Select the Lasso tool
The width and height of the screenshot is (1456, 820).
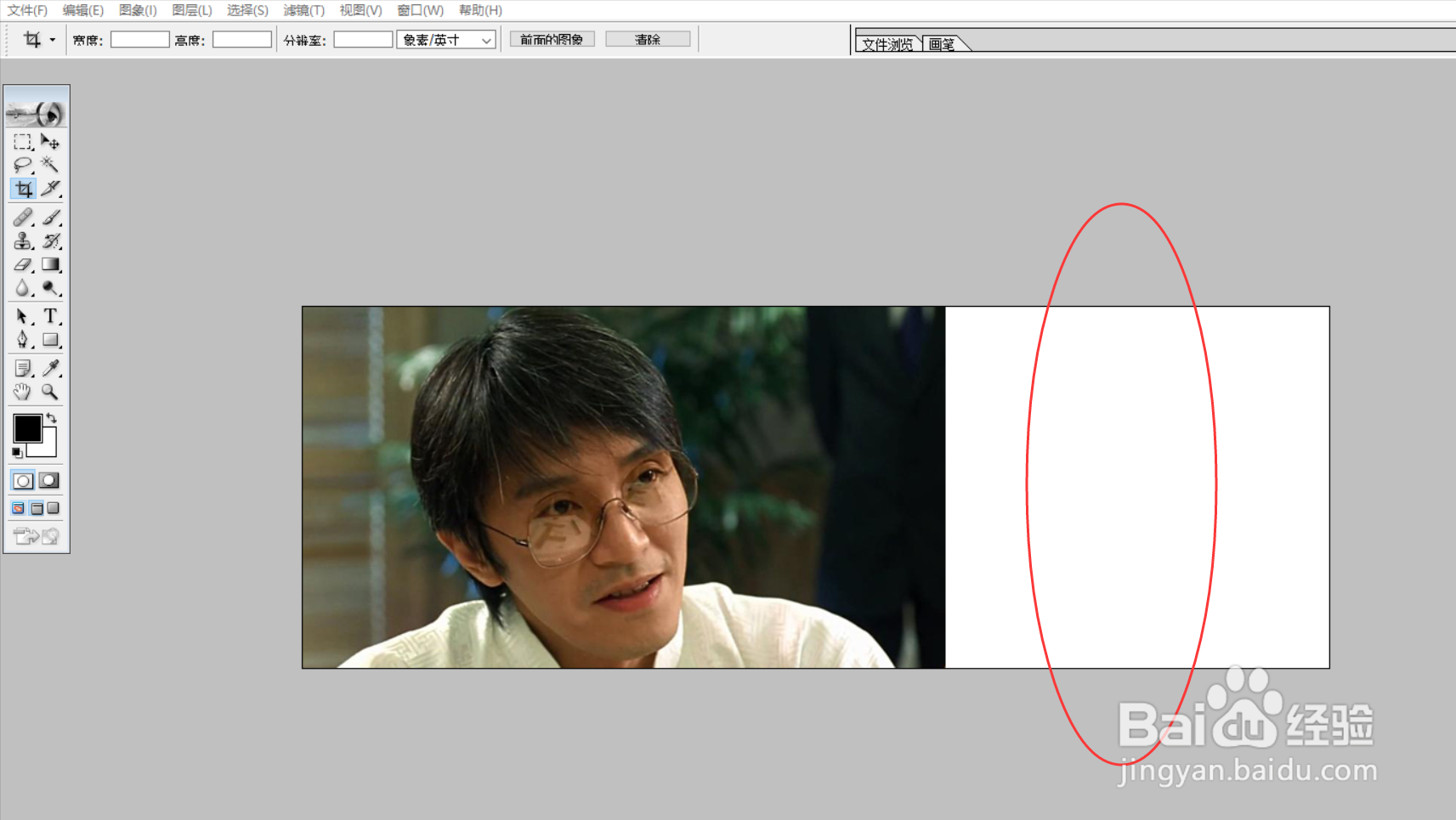(23, 165)
